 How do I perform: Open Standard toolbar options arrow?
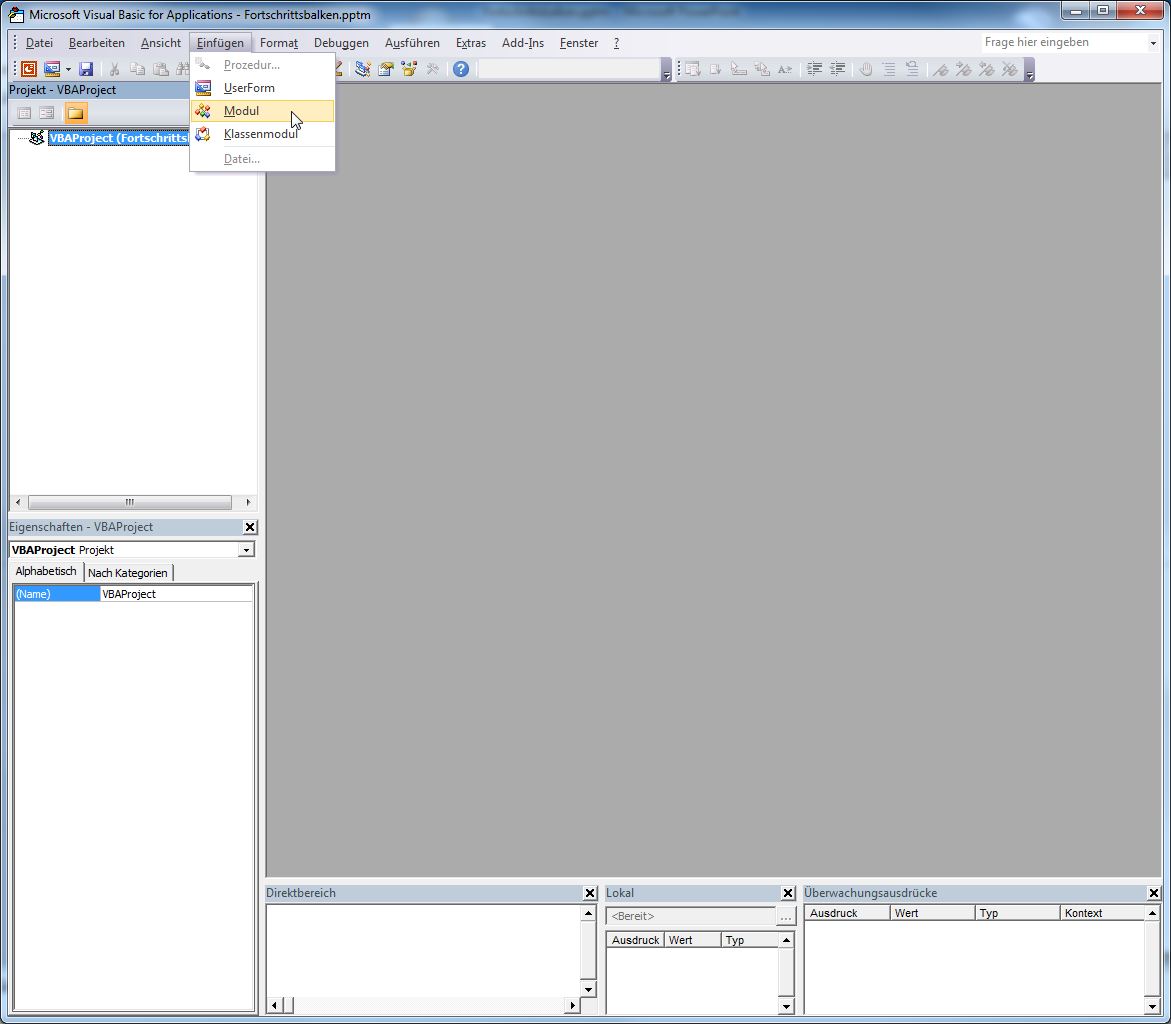(x=666, y=69)
